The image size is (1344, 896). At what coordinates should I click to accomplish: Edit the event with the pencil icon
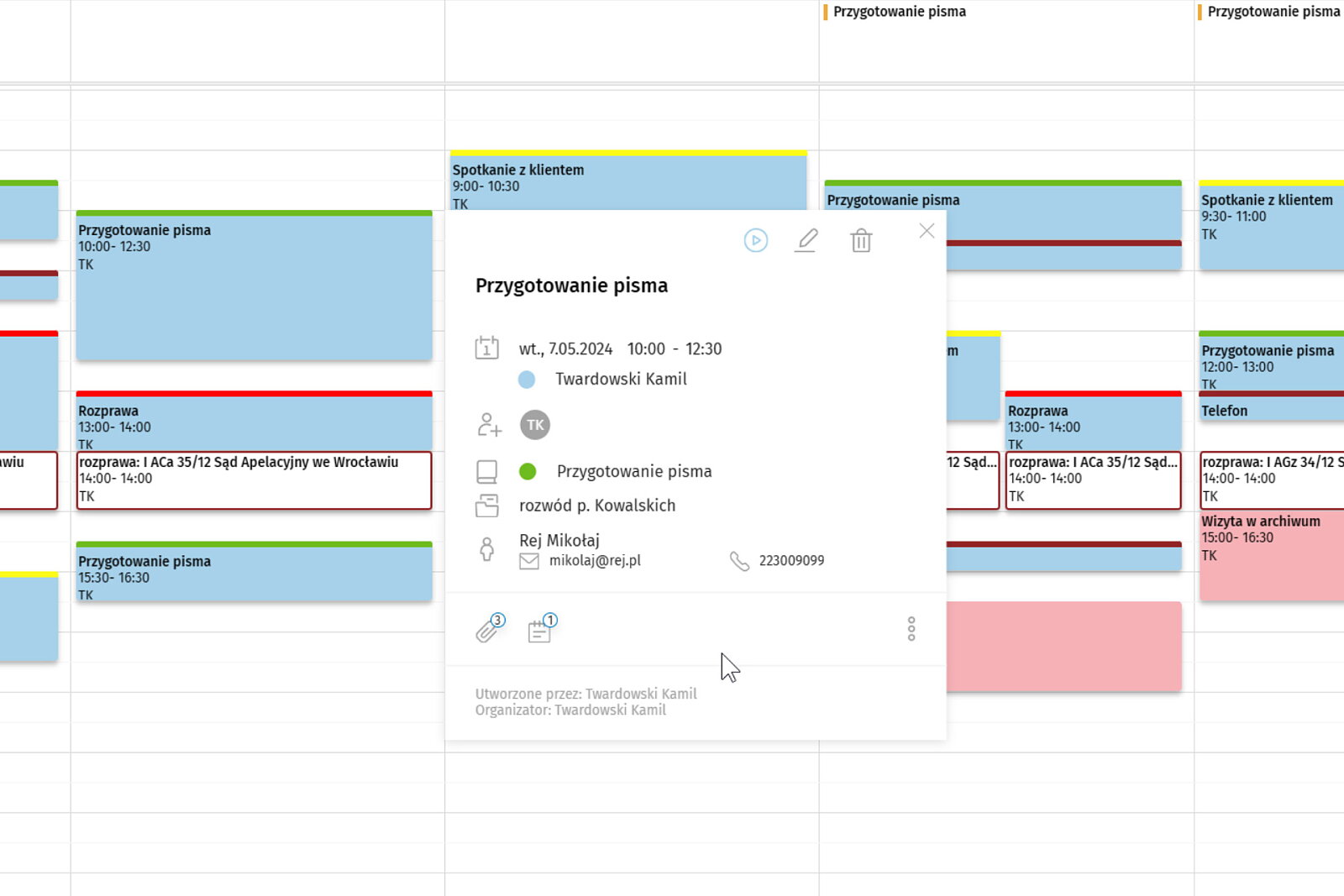[806, 241]
